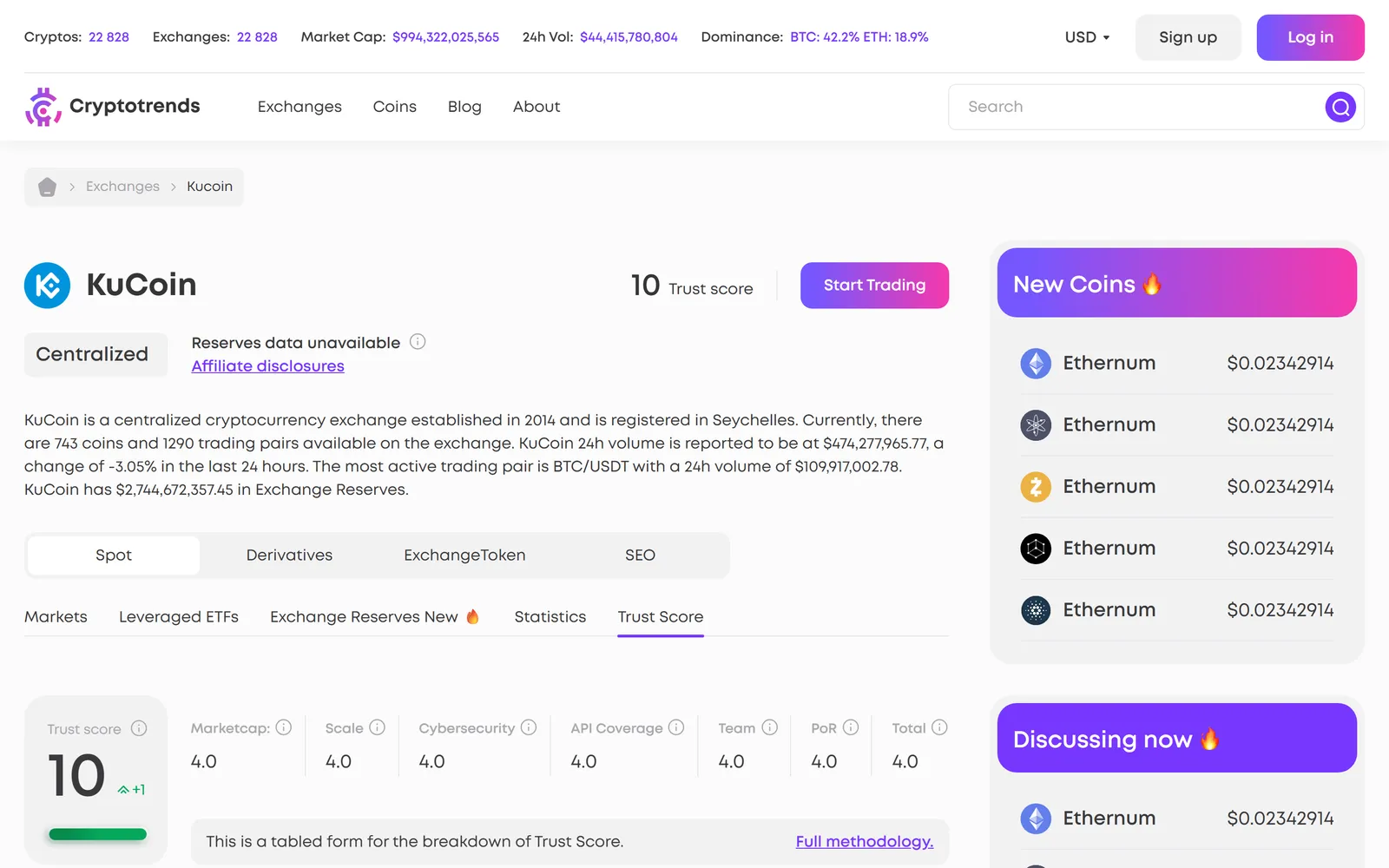
Task: Show info for Team metric
Action: pyautogui.click(x=770, y=727)
